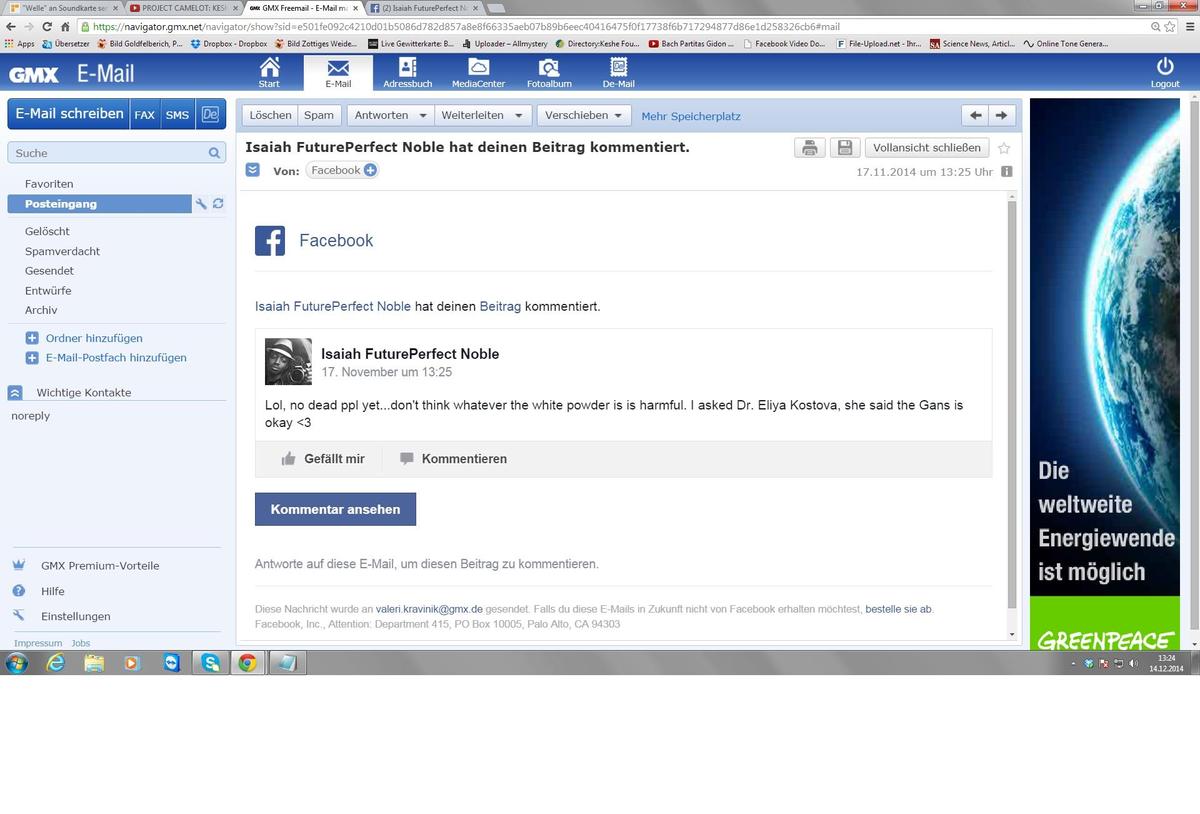The image size is (1200, 814).
Task: Click in the Suche search field
Action: coord(116,153)
